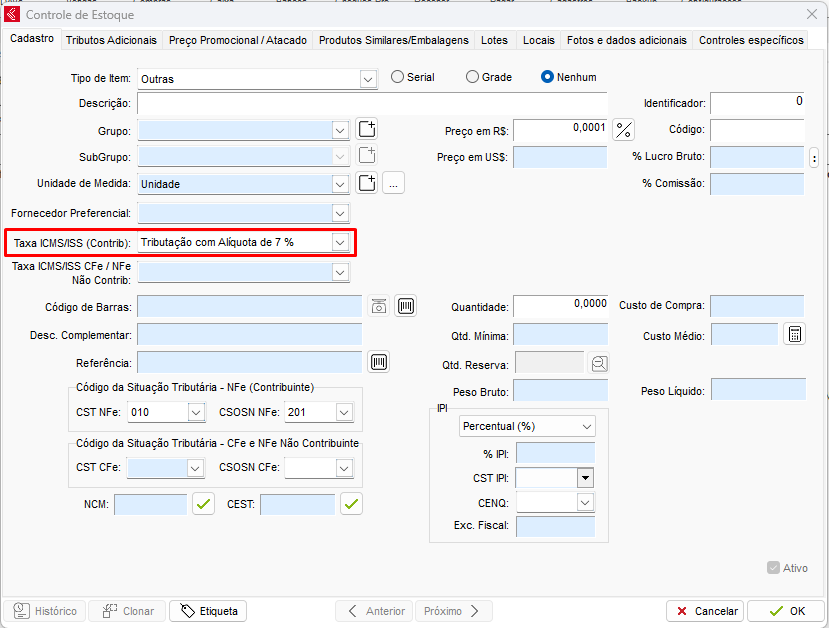Click the barcode icon beside Referência field
This screenshot has height=628, width=829.
379,362
